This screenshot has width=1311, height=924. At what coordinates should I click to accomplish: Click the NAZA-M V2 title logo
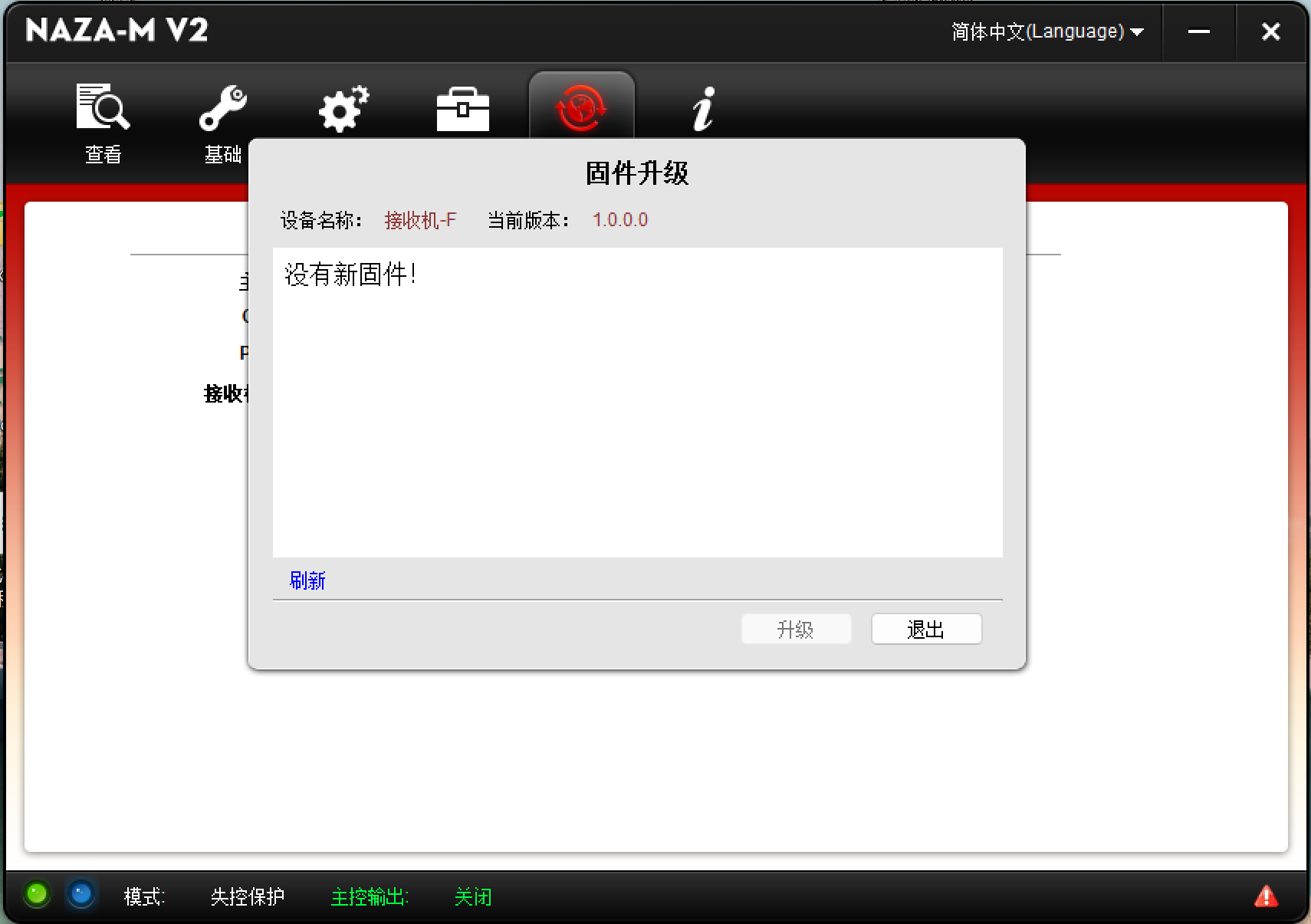click(x=117, y=31)
